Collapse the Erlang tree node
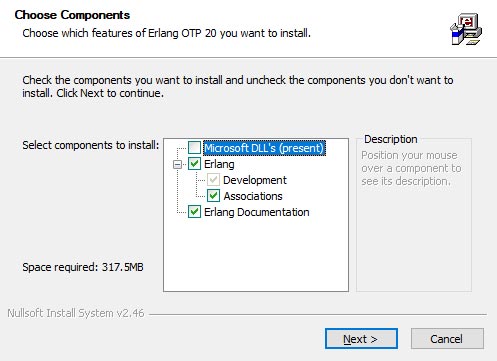The width and height of the screenshot is (497, 361). tap(178, 164)
